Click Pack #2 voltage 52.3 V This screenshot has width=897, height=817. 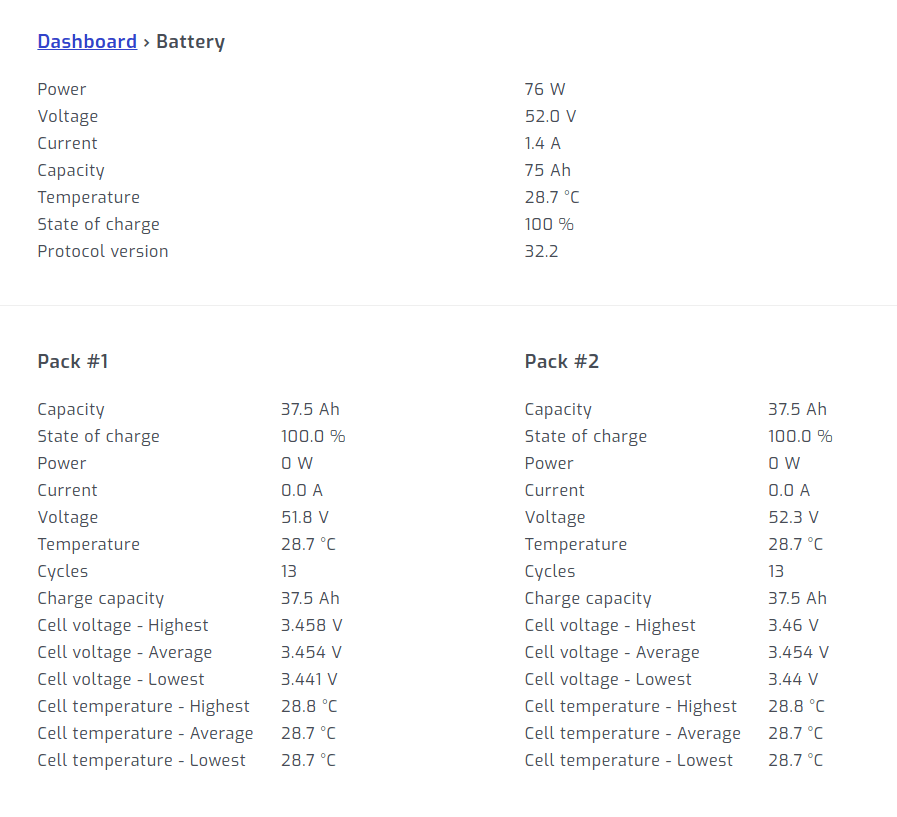(x=793, y=518)
